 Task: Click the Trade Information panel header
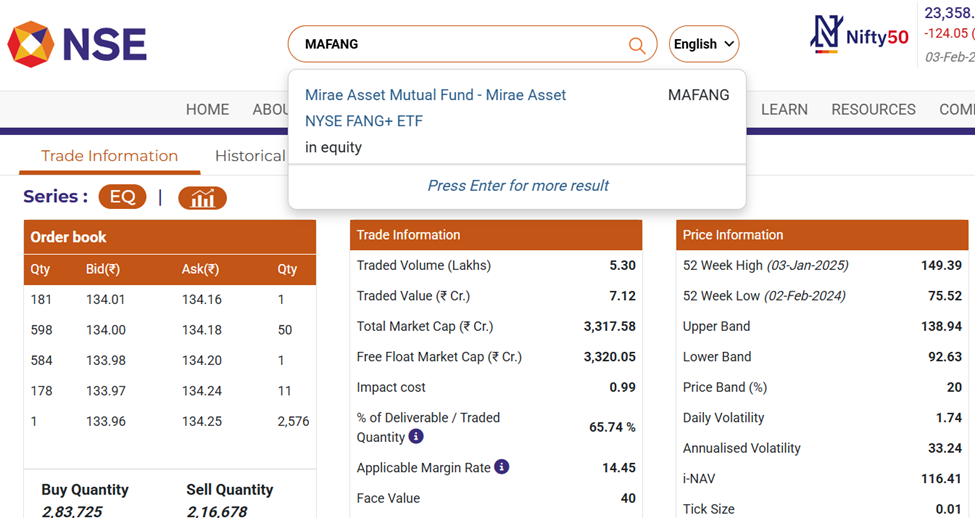[496, 235]
